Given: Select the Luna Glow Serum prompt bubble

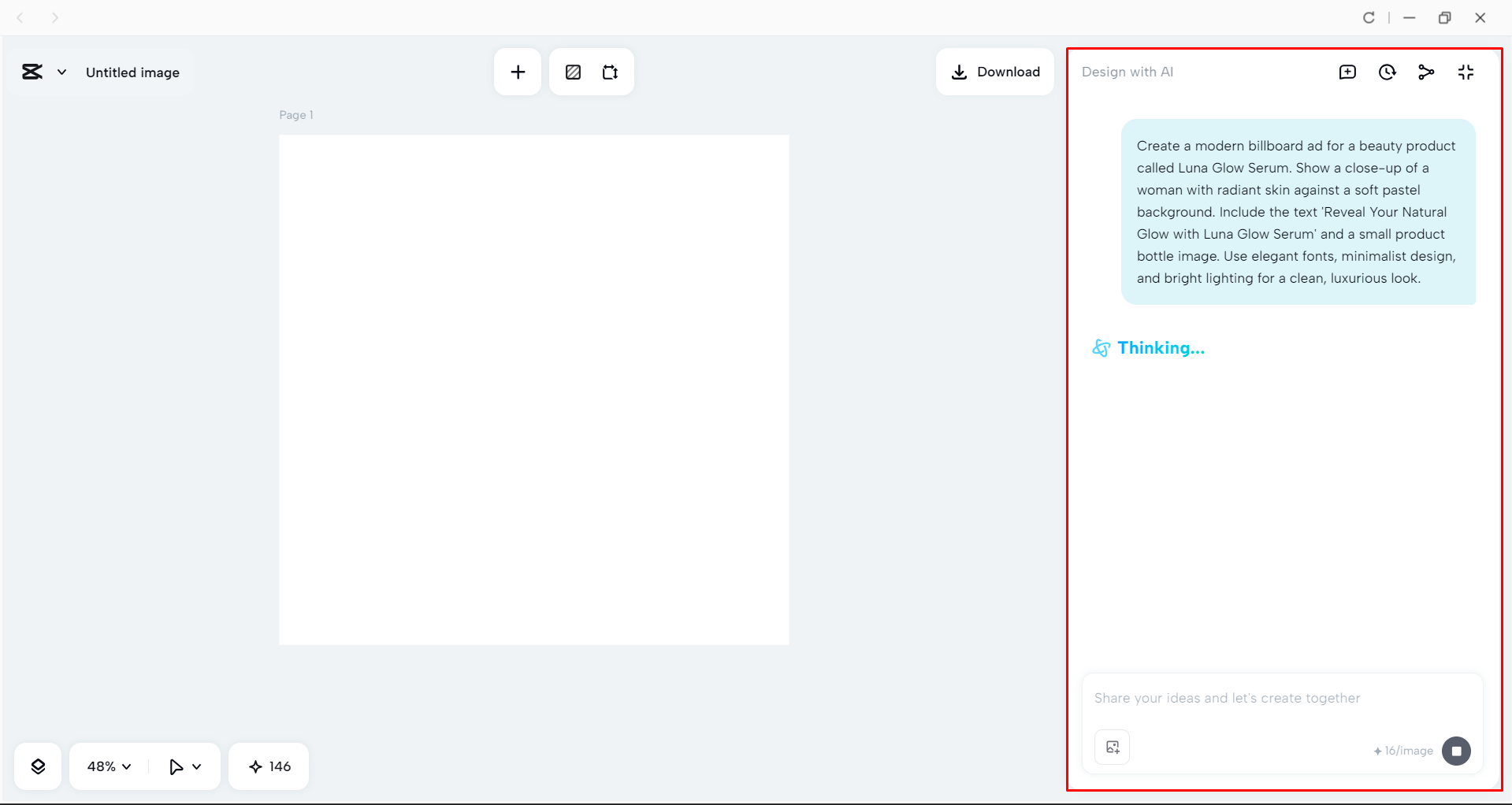Looking at the screenshot, I should click(x=1297, y=211).
